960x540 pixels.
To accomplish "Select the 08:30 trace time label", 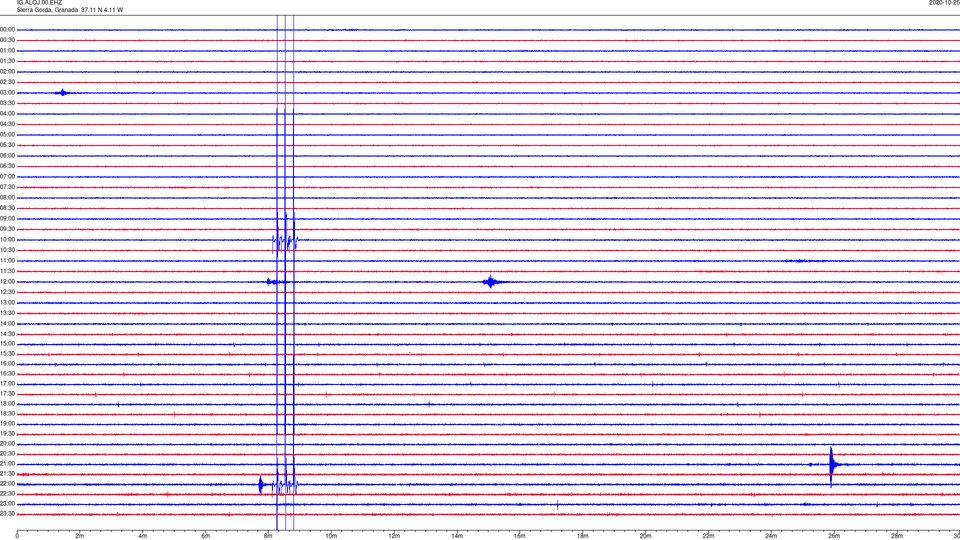I will (x=7, y=208).
